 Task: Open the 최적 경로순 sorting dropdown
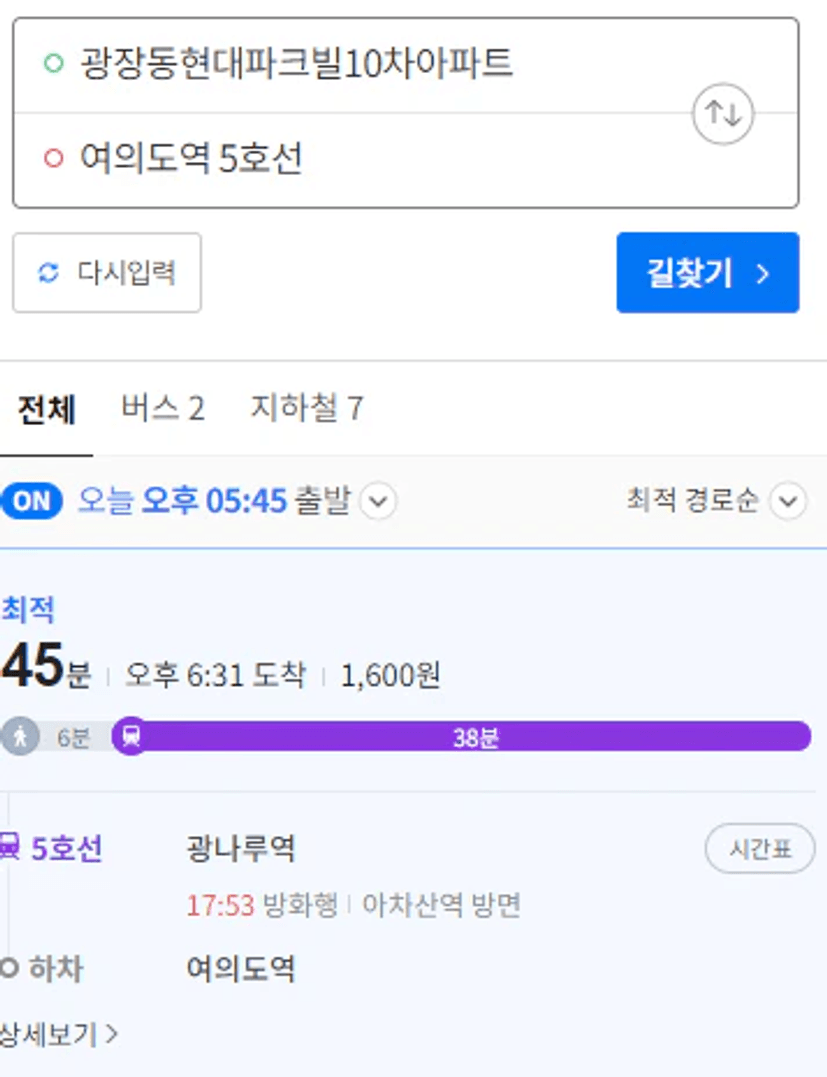[787, 501]
